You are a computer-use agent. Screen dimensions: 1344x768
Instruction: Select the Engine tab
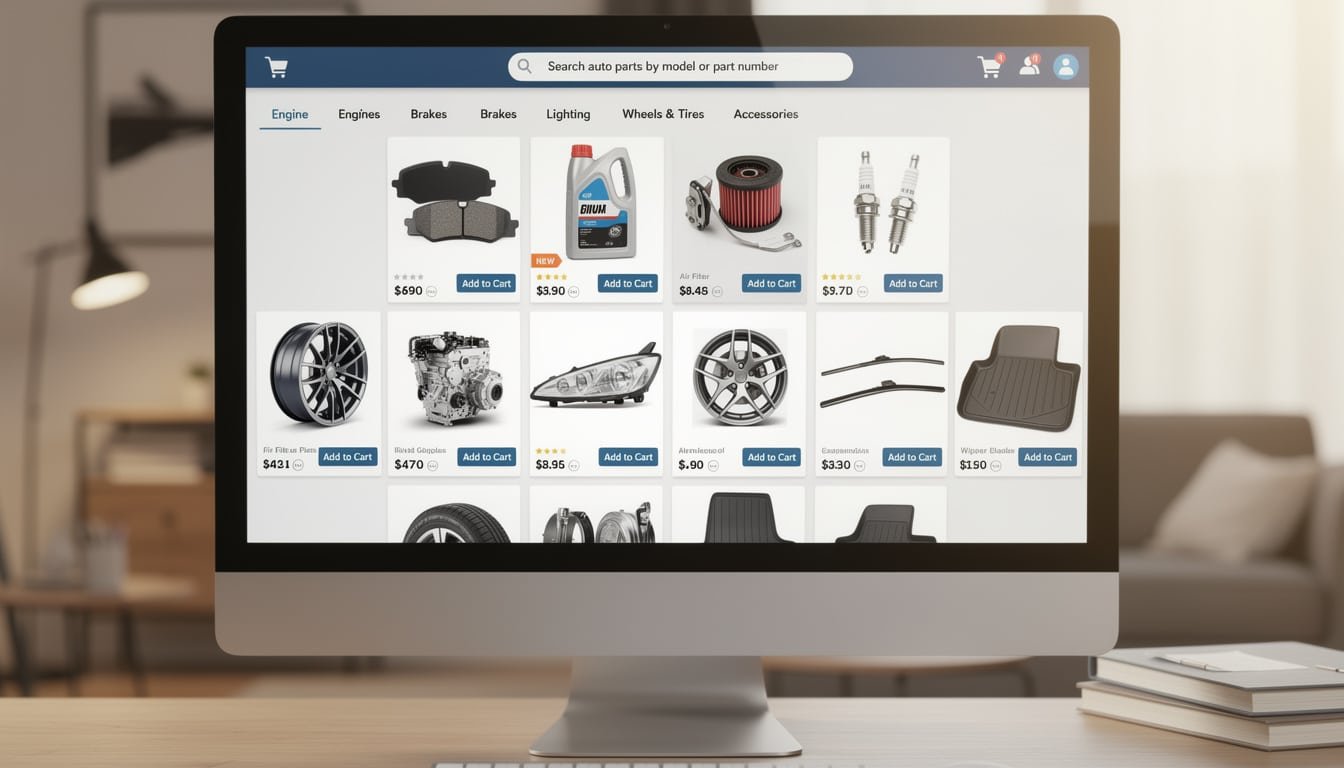tap(290, 114)
